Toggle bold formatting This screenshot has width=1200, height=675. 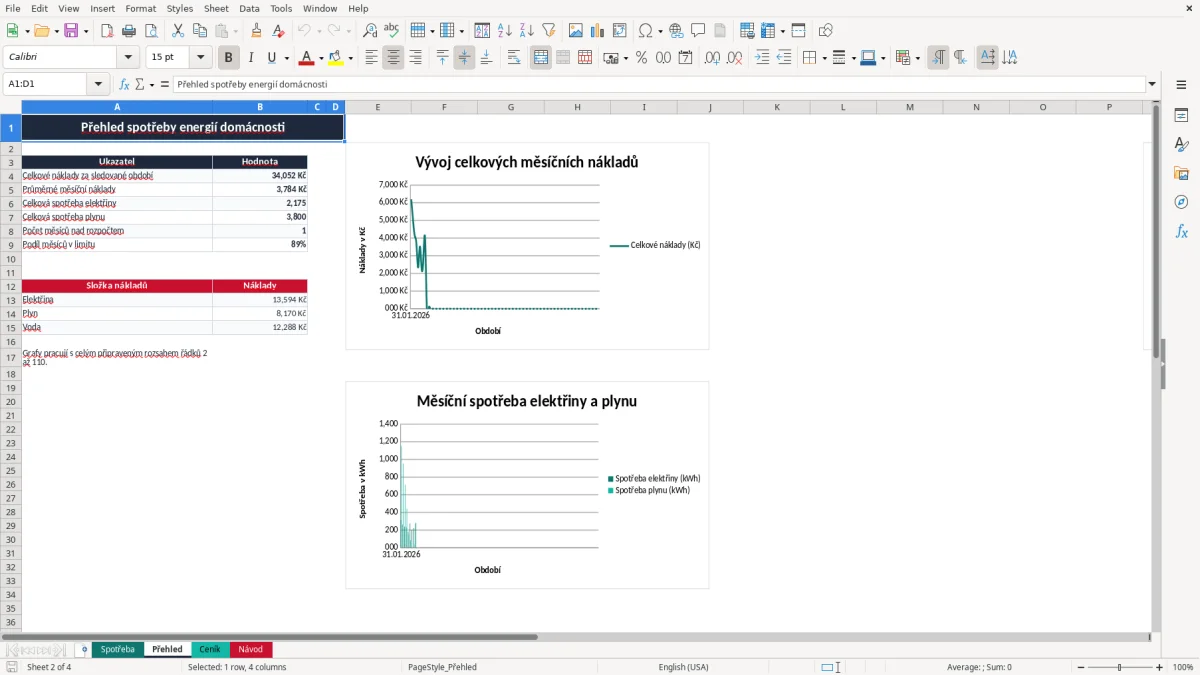(x=229, y=58)
